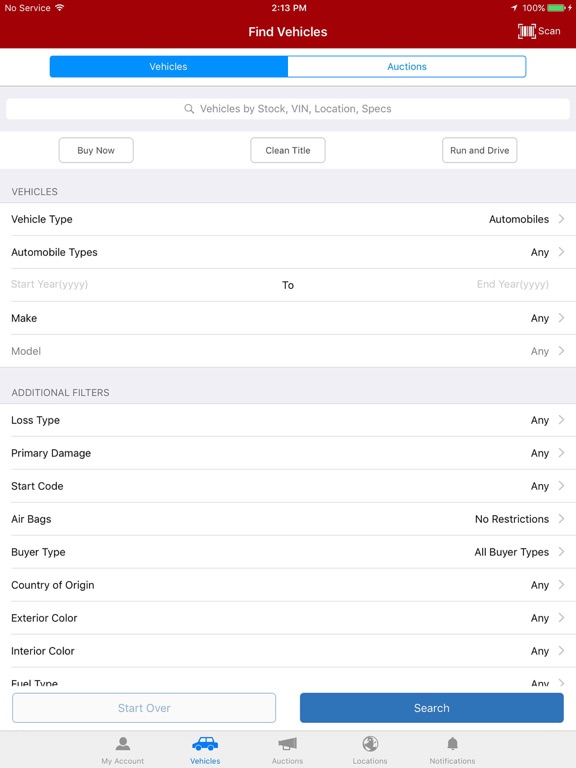This screenshot has height=768, width=576.
Task: Open the Make selection list
Action: pos(288,318)
